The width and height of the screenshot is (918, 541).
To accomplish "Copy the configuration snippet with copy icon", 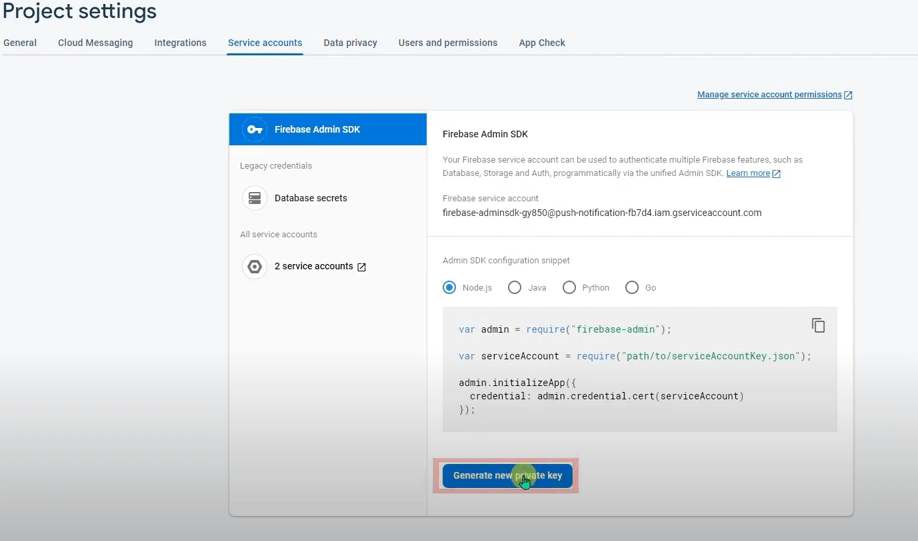I will coord(818,325).
